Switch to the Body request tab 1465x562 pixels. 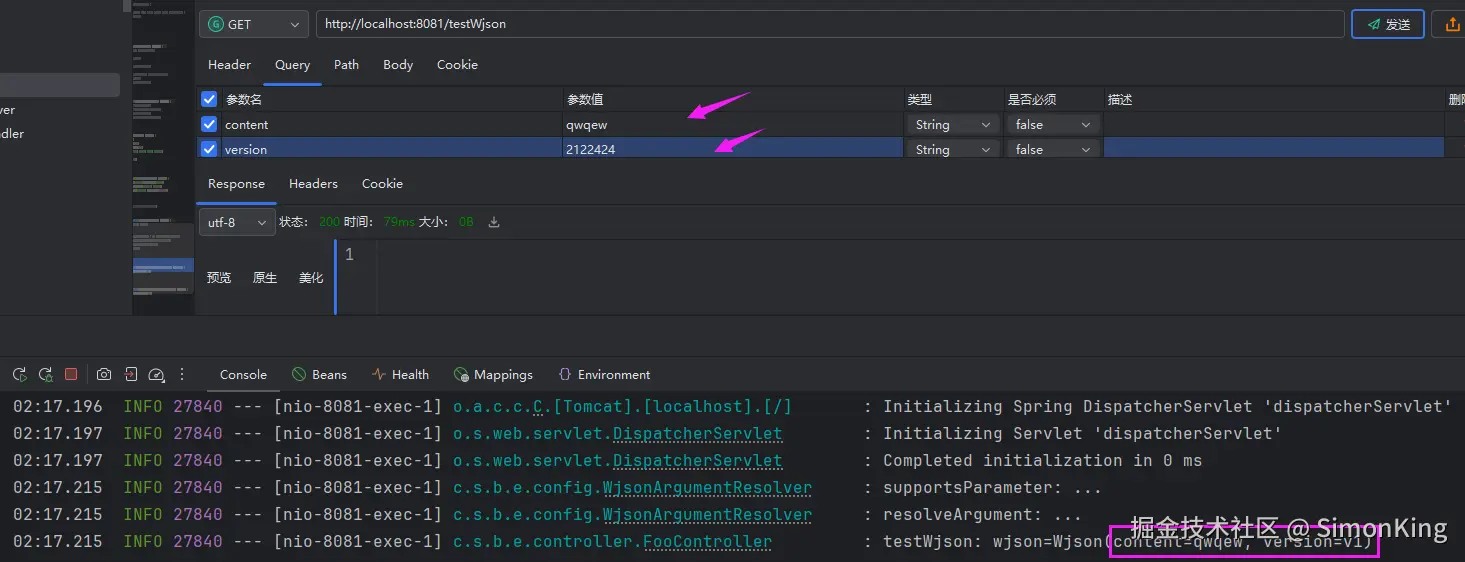click(398, 65)
